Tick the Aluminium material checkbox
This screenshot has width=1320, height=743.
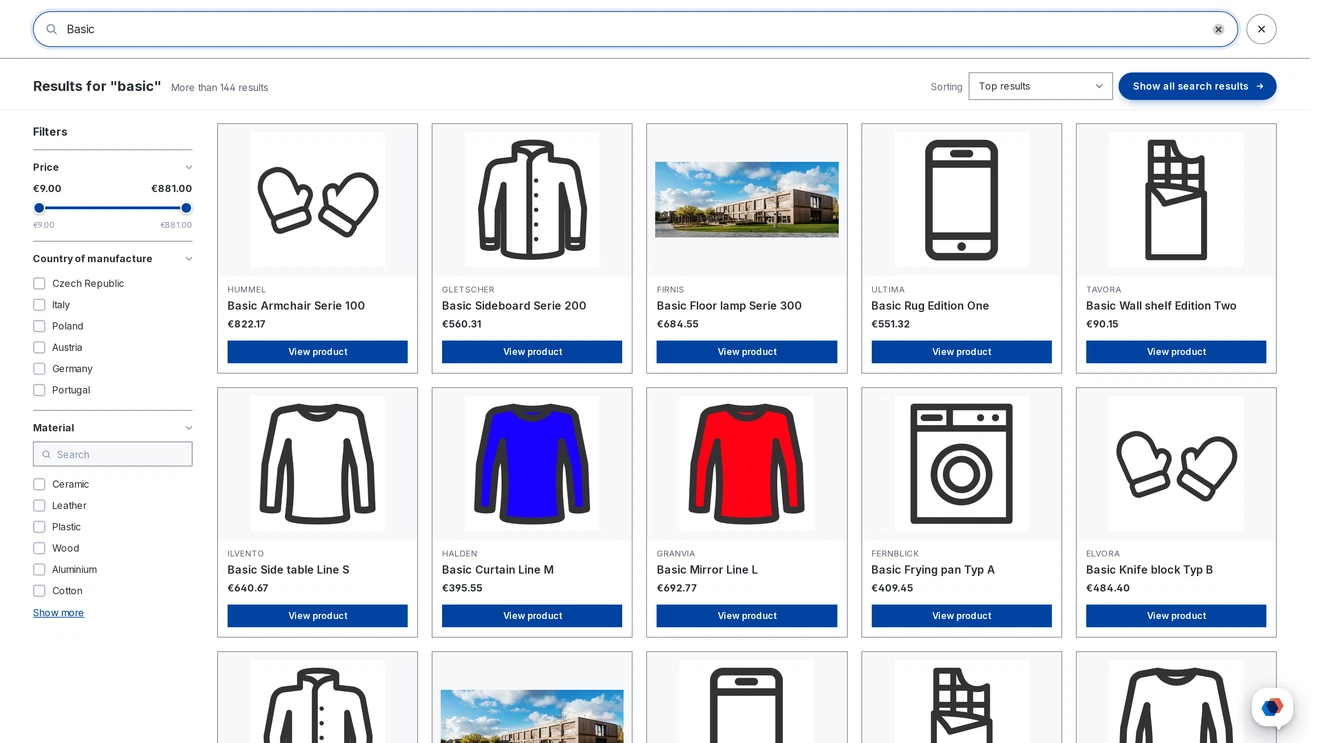point(39,570)
